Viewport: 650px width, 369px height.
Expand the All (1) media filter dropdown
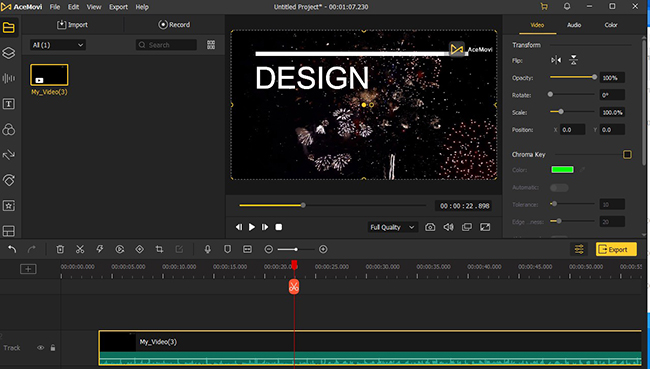click(58, 45)
